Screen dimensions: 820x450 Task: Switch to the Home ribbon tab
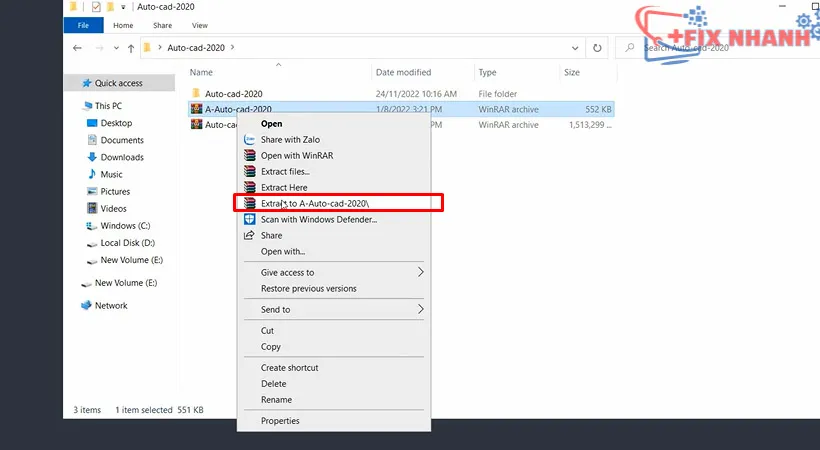[x=123, y=25]
